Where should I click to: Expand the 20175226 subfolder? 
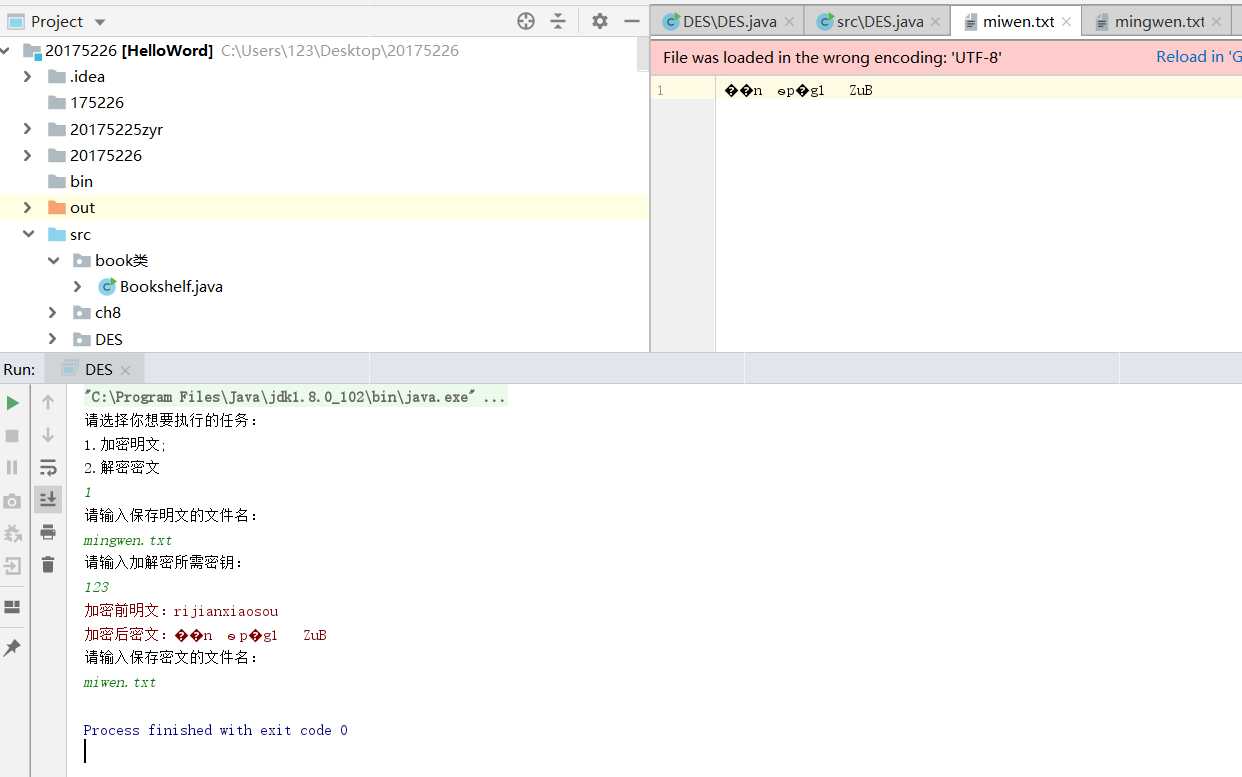tap(28, 155)
